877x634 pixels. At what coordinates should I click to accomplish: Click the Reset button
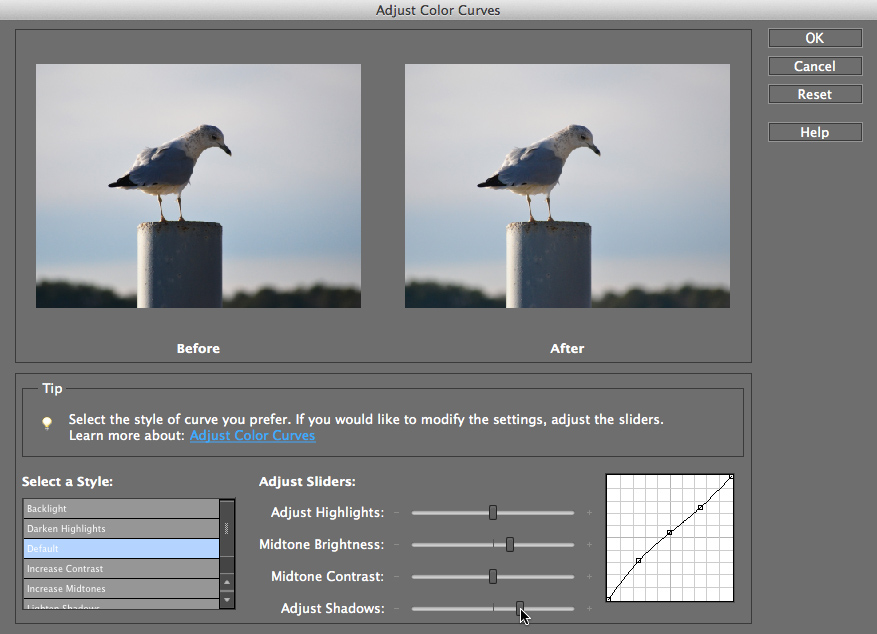tap(814, 93)
